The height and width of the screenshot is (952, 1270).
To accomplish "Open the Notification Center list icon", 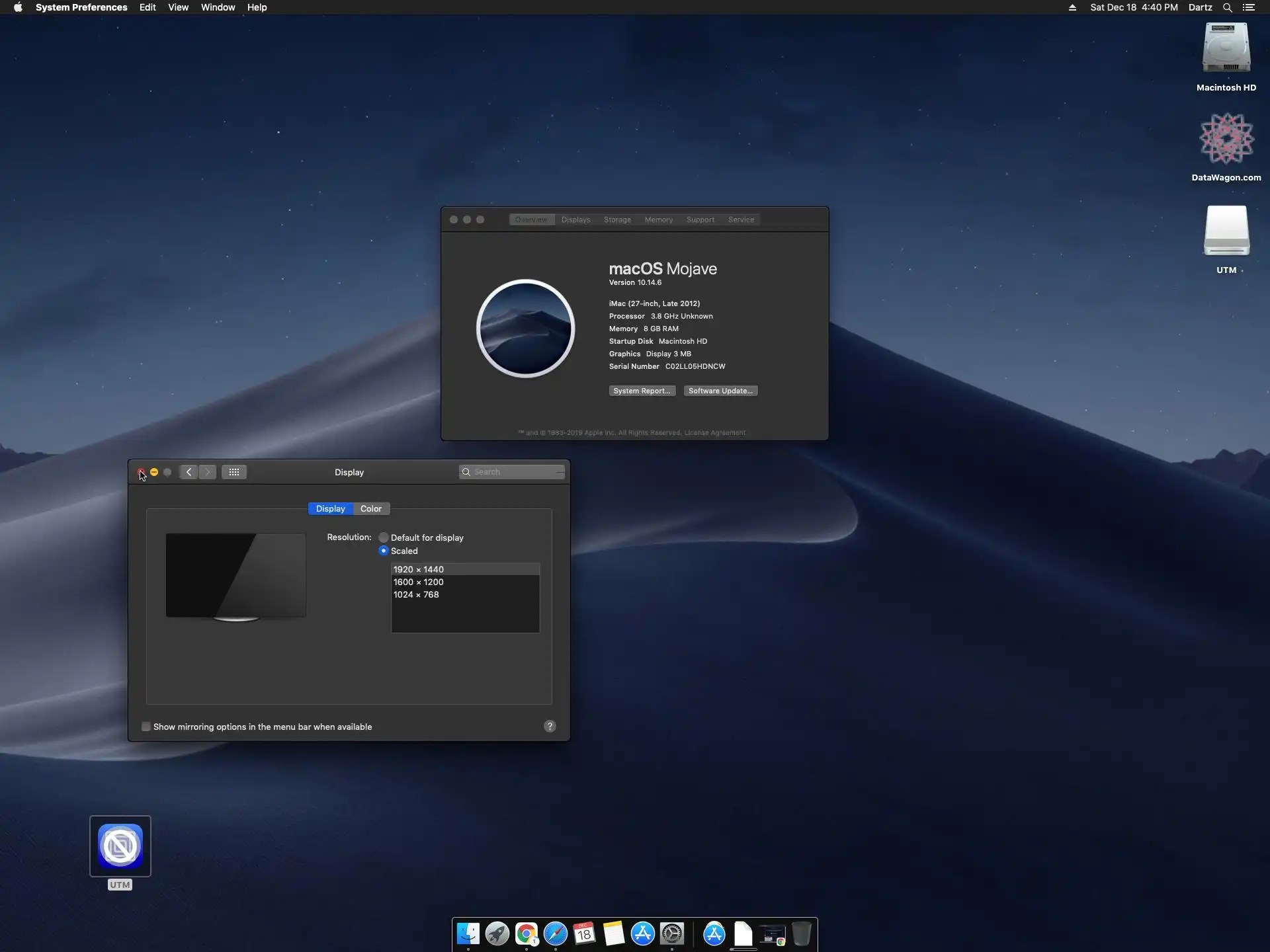I will pyautogui.click(x=1249, y=7).
